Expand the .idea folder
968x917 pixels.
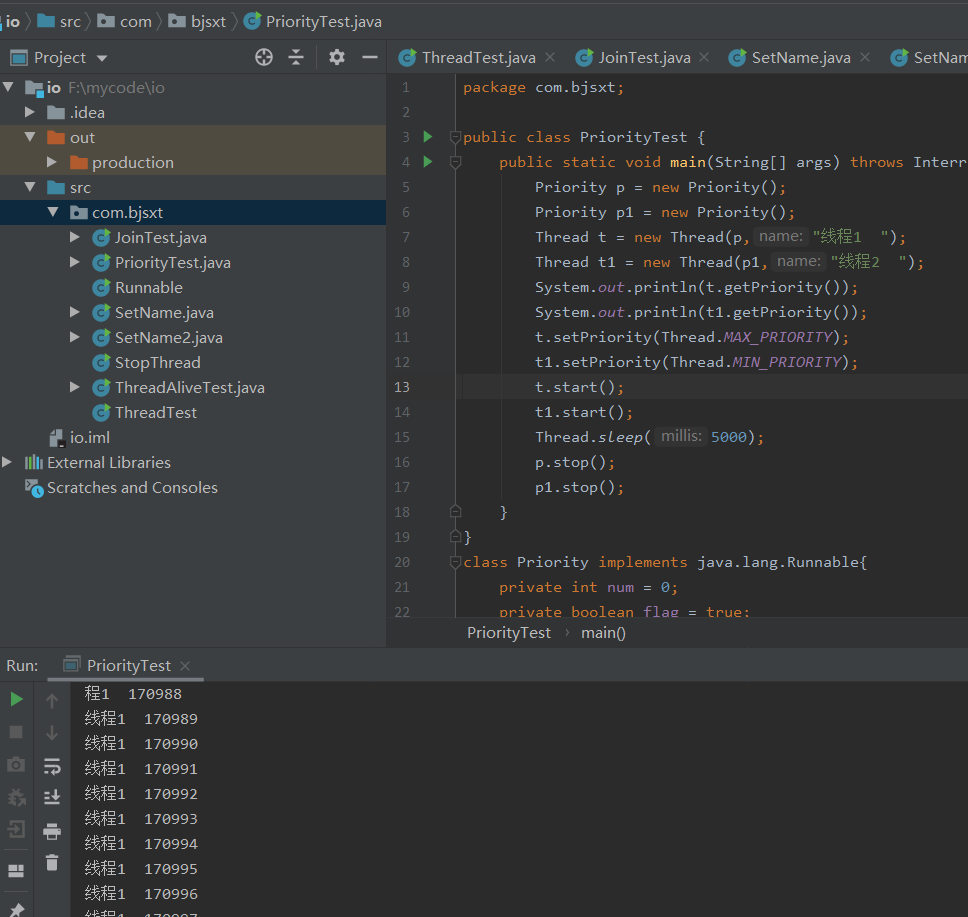(x=30, y=112)
